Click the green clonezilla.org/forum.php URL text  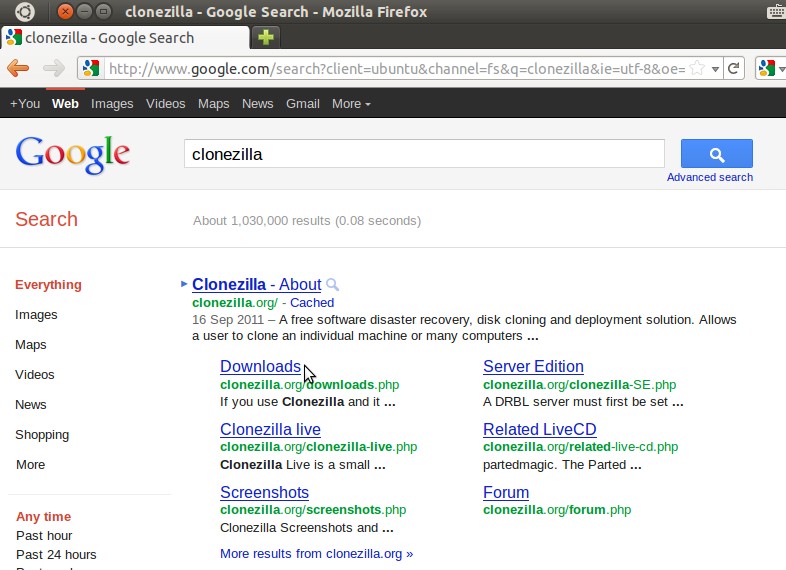coord(557,510)
